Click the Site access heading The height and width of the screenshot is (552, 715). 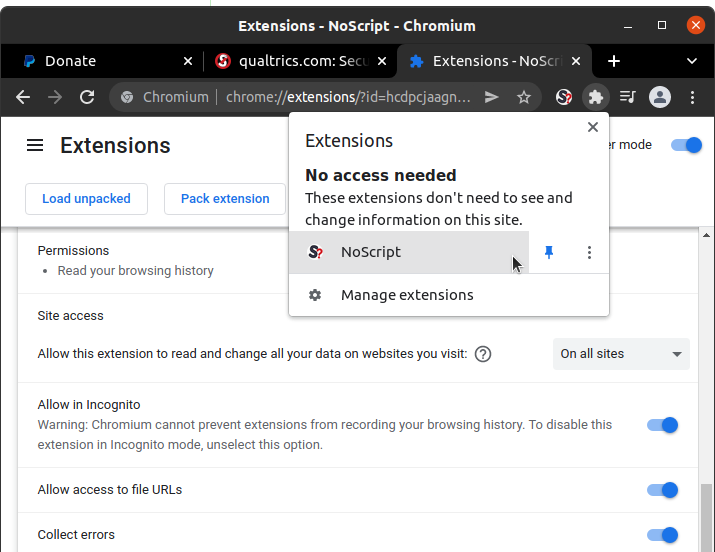tap(70, 316)
